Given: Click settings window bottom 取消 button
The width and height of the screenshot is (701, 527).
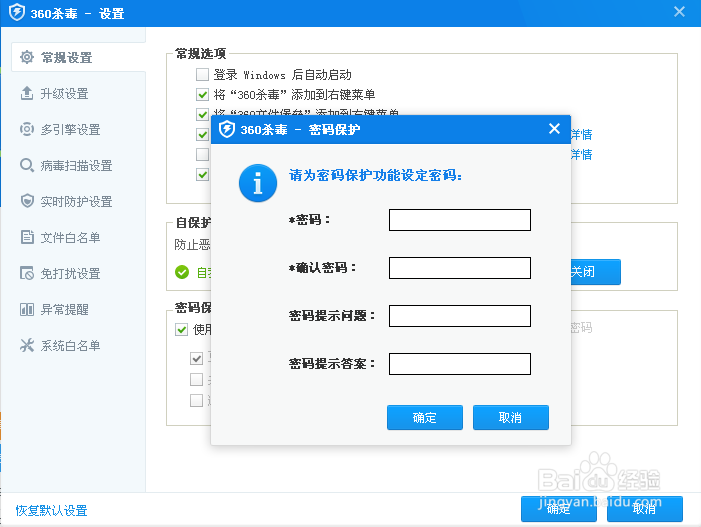Looking at the screenshot, I should tap(645, 509).
